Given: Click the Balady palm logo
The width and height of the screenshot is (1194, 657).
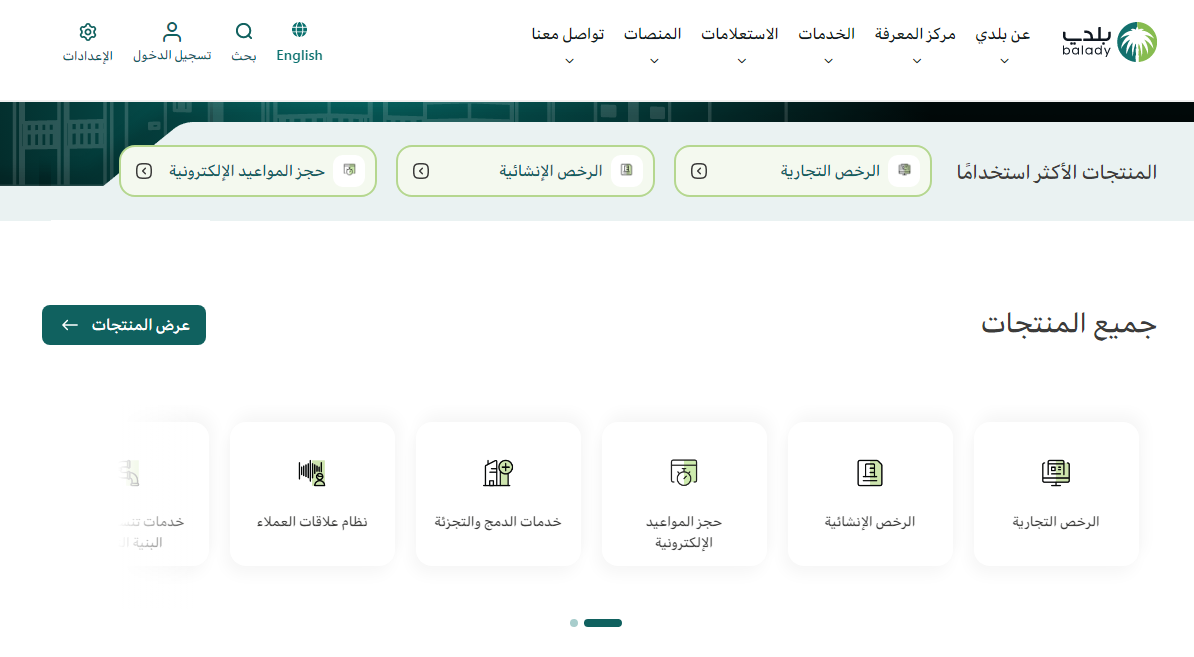Looking at the screenshot, I should point(1137,42).
